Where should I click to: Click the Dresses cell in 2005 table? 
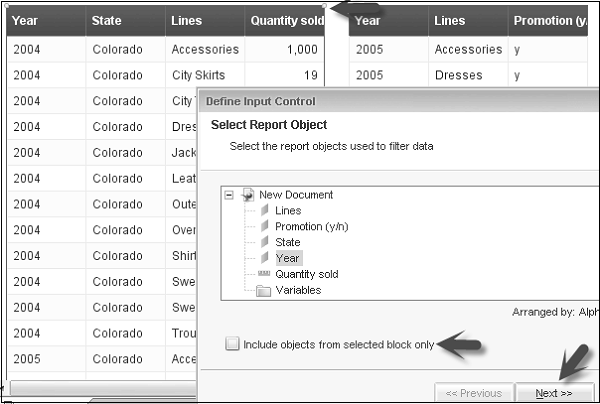[458, 75]
